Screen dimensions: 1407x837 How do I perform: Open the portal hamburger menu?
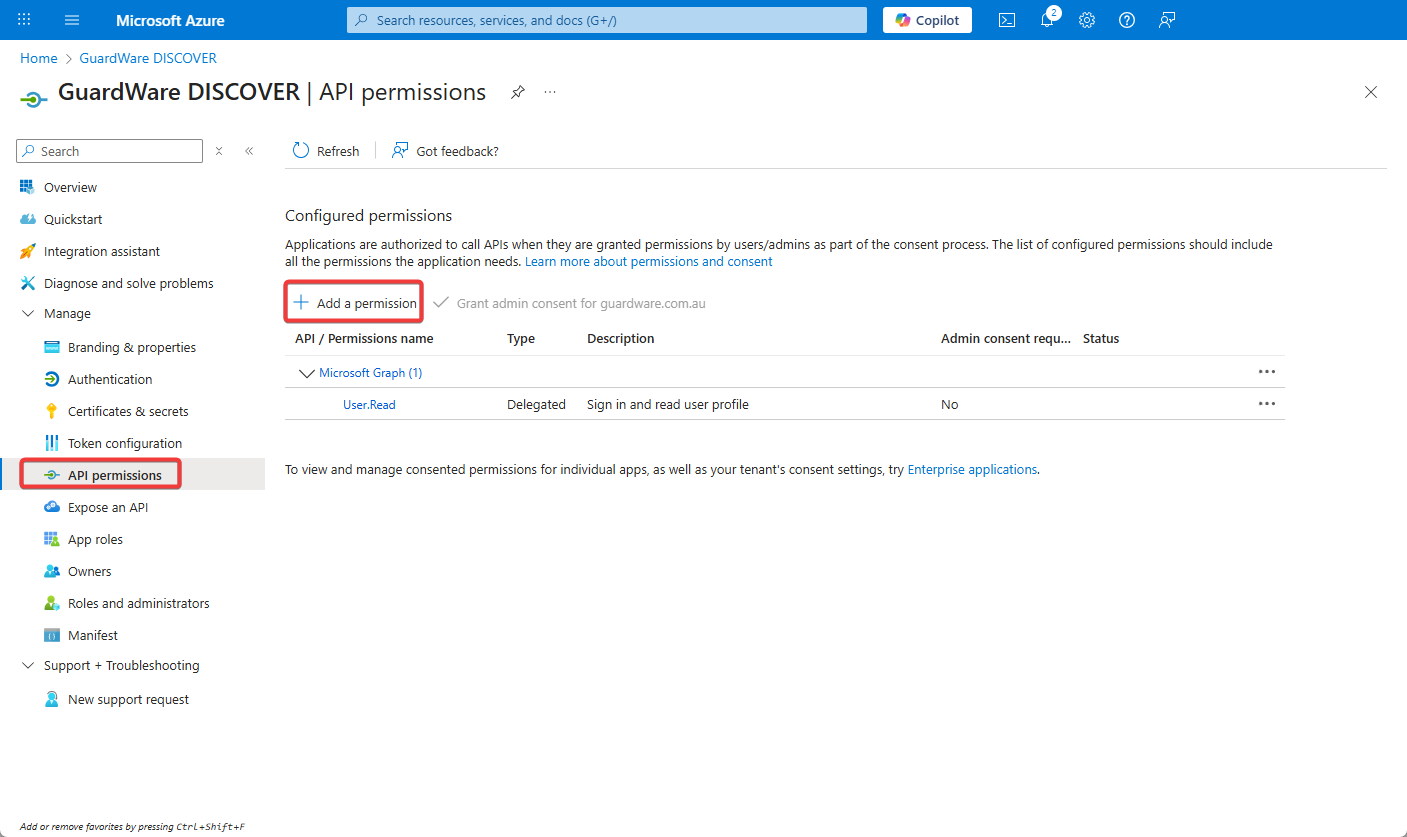click(72, 20)
